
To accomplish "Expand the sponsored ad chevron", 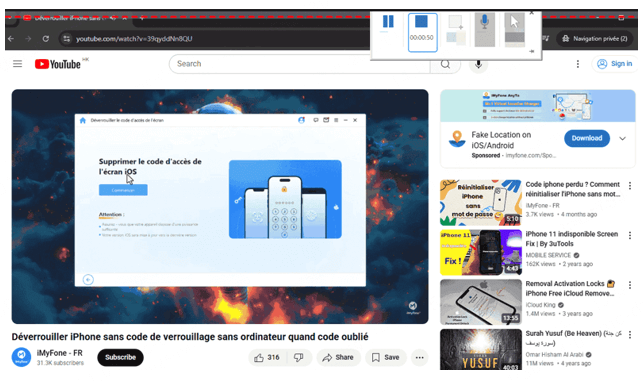I will point(622,138).
